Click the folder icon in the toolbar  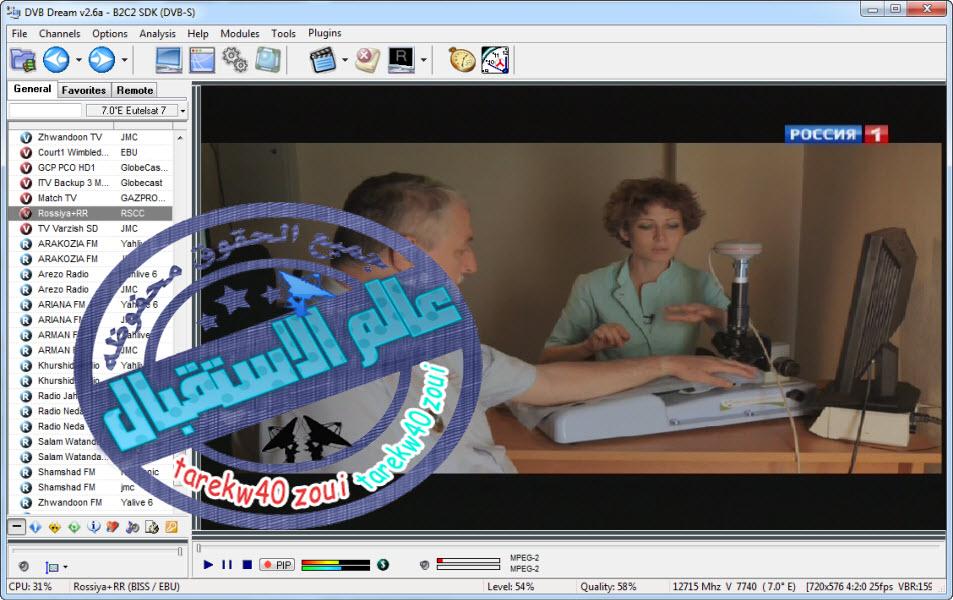point(23,60)
